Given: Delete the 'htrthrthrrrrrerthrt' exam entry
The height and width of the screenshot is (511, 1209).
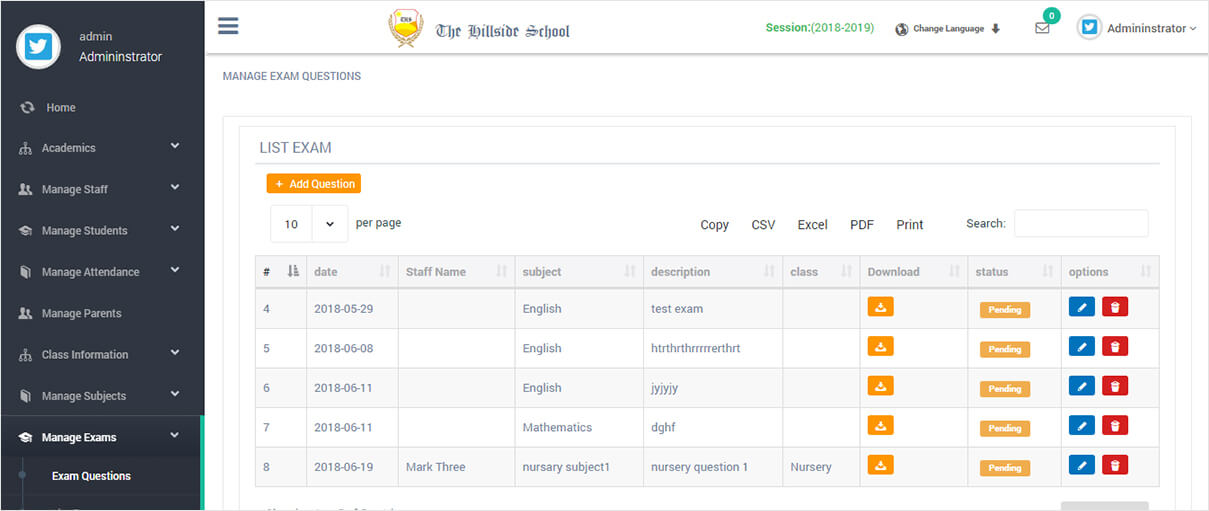Looking at the screenshot, I should tap(1115, 347).
